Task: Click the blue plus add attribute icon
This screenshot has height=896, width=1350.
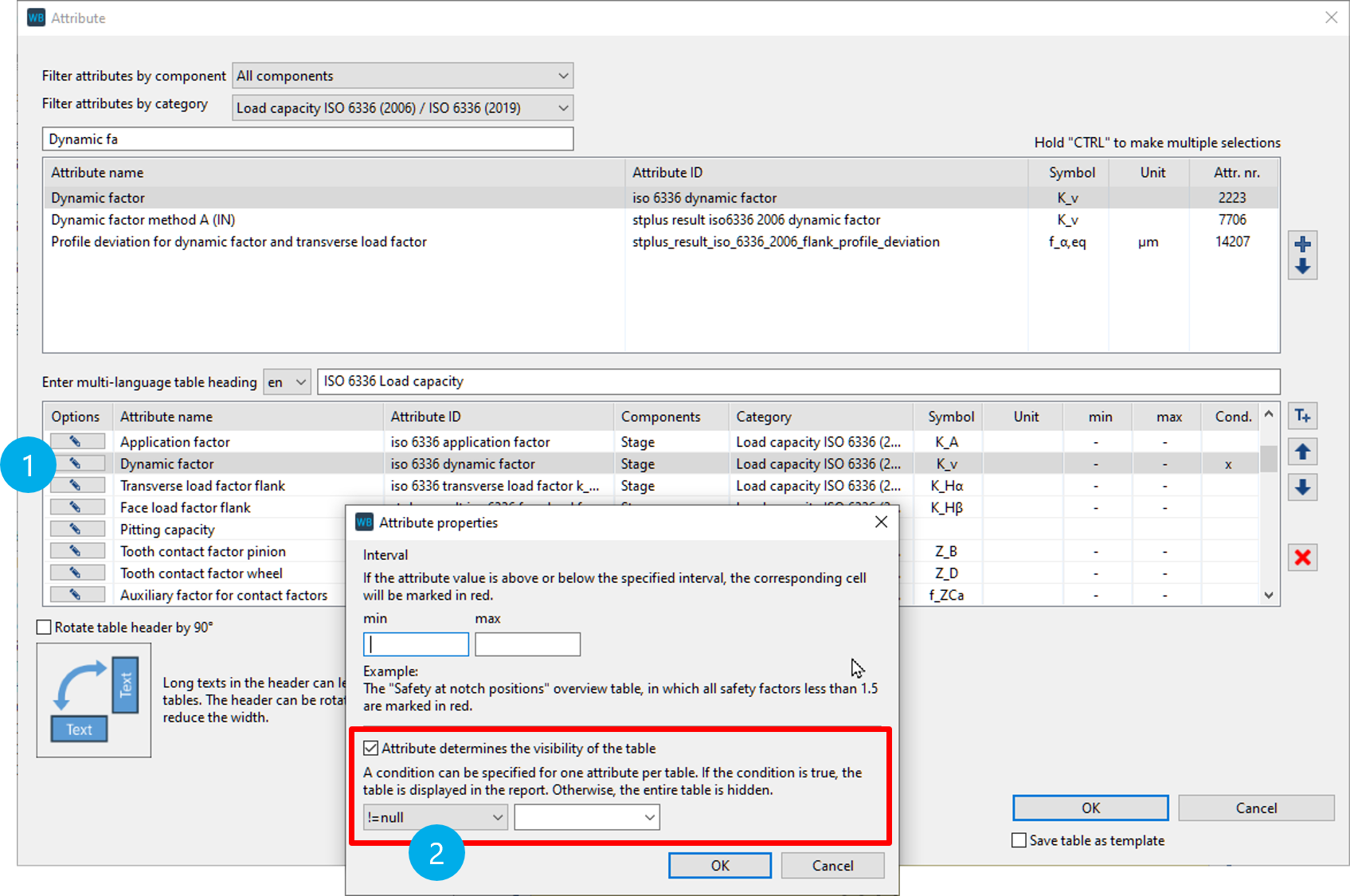Action: (x=1302, y=244)
